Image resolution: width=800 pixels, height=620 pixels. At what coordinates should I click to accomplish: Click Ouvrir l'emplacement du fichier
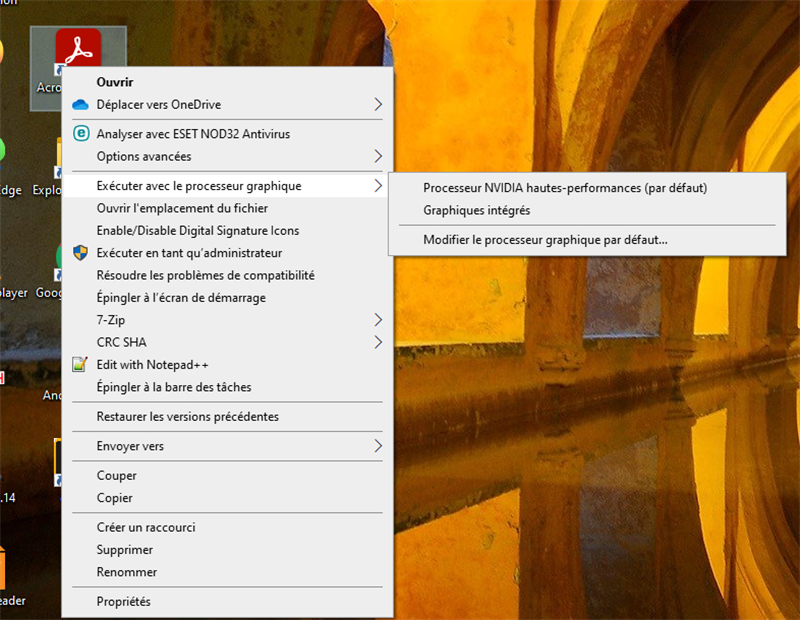[181, 208]
